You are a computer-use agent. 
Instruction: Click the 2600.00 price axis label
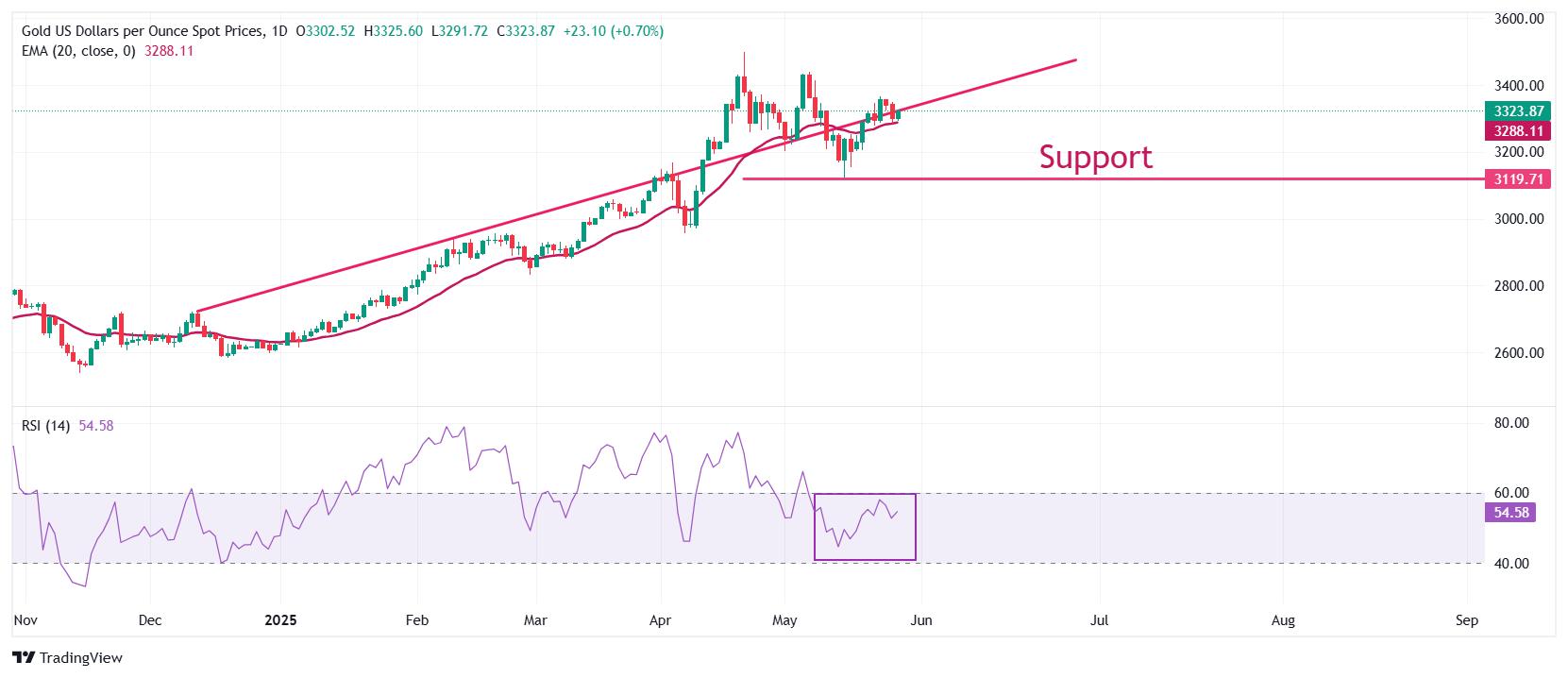coord(1520,353)
